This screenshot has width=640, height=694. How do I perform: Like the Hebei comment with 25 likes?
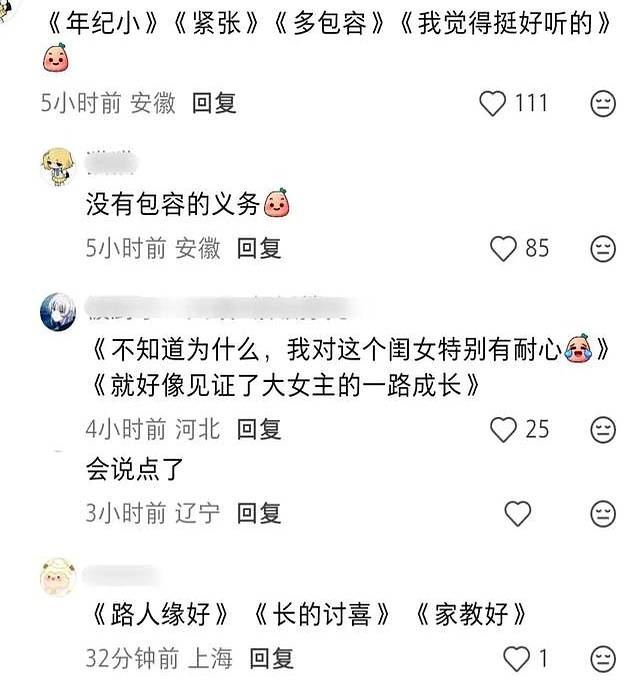[503, 429]
